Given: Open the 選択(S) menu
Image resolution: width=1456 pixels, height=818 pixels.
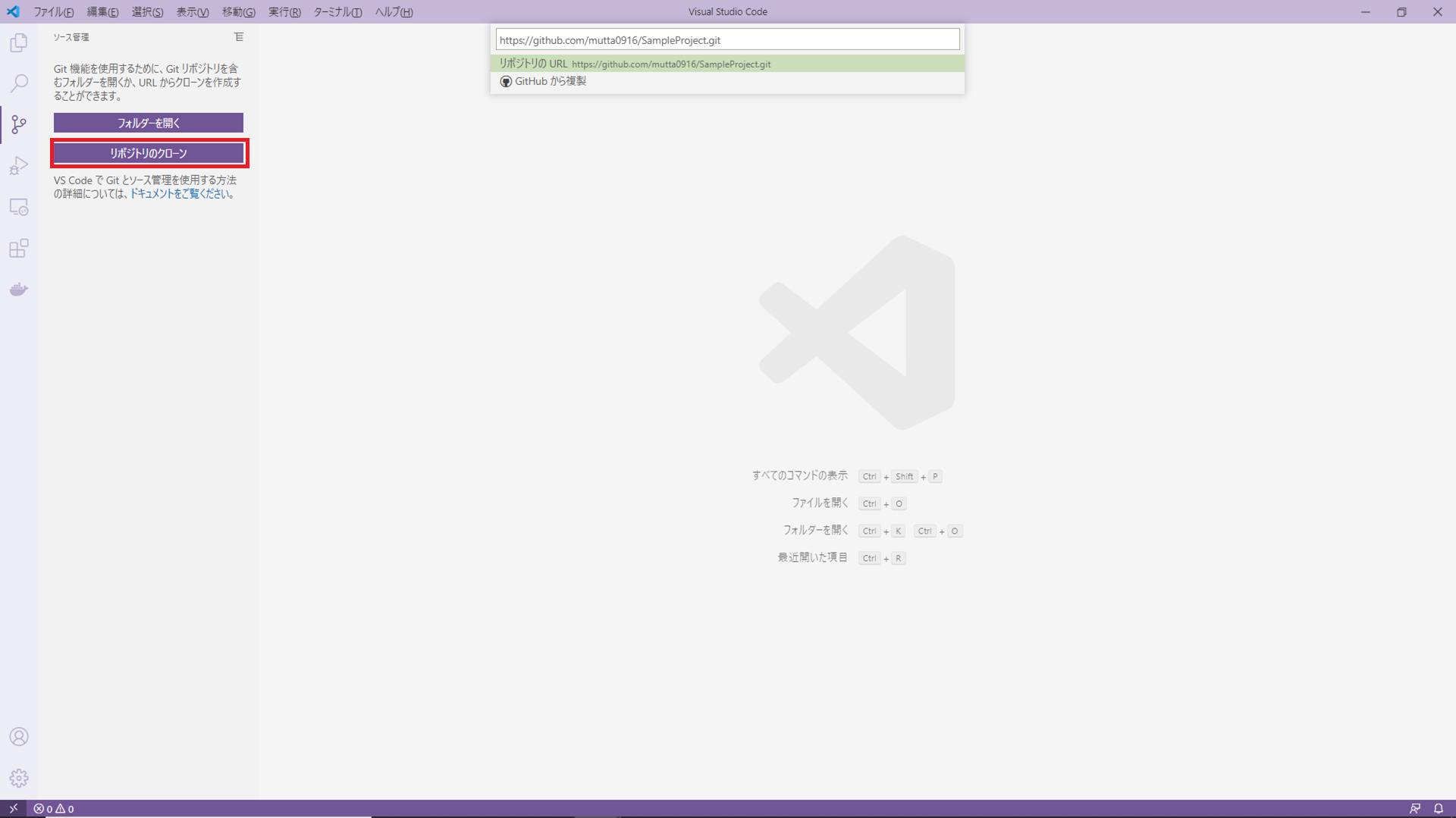Looking at the screenshot, I should pyautogui.click(x=147, y=12).
